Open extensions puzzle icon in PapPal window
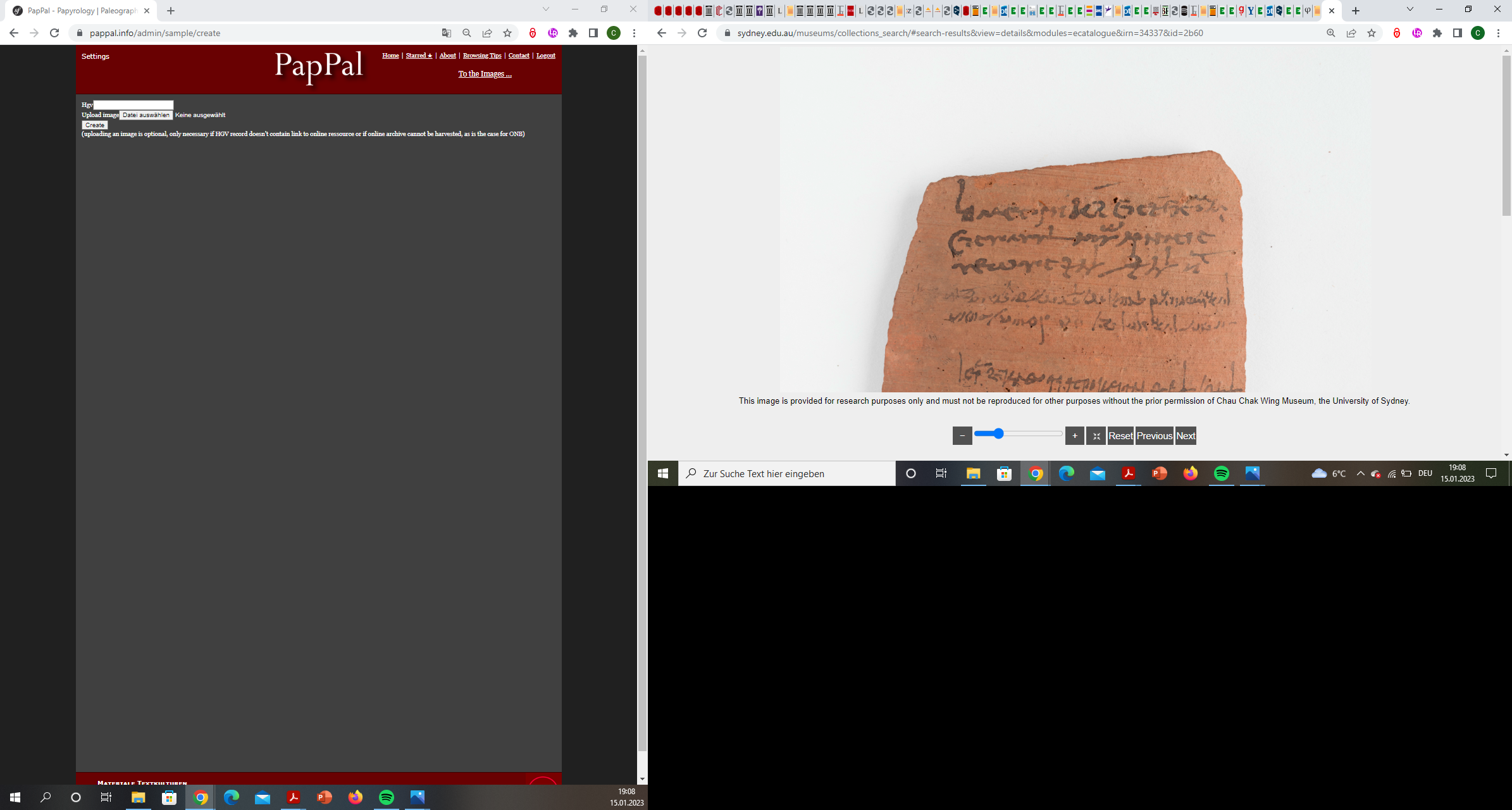Viewport: 1512px width, 810px height. (x=573, y=33)
